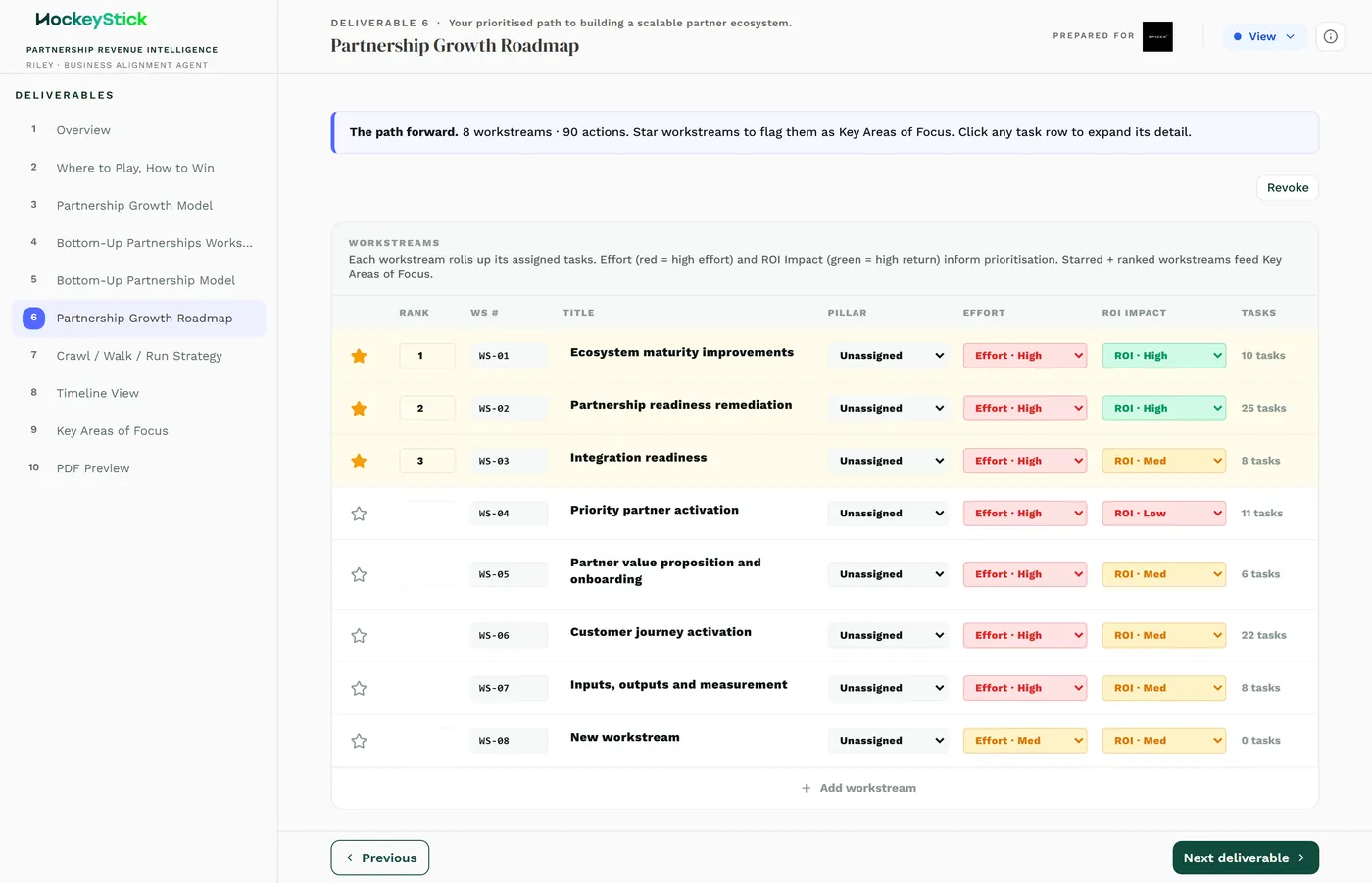Open Crawl / Walk / Run Strategy
Image resolution: width=1372 pixels, height=883 pixels.
coord(138,356)
